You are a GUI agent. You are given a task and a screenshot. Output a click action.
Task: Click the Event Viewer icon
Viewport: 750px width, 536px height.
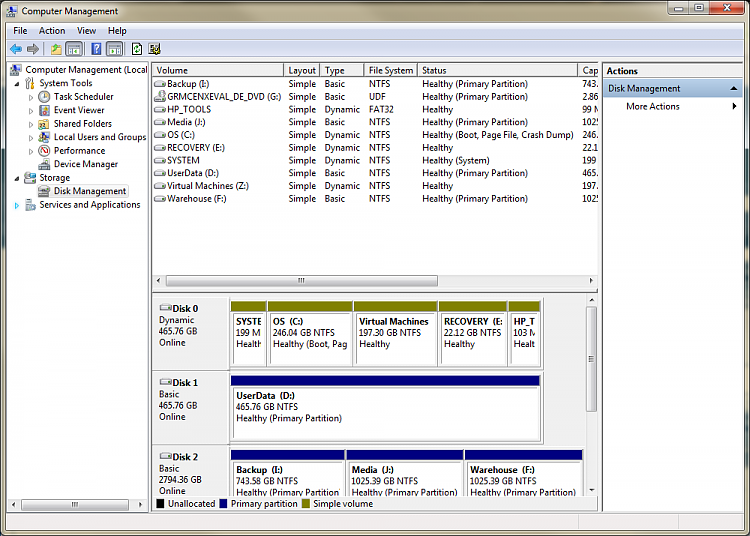tap(44, 110)
